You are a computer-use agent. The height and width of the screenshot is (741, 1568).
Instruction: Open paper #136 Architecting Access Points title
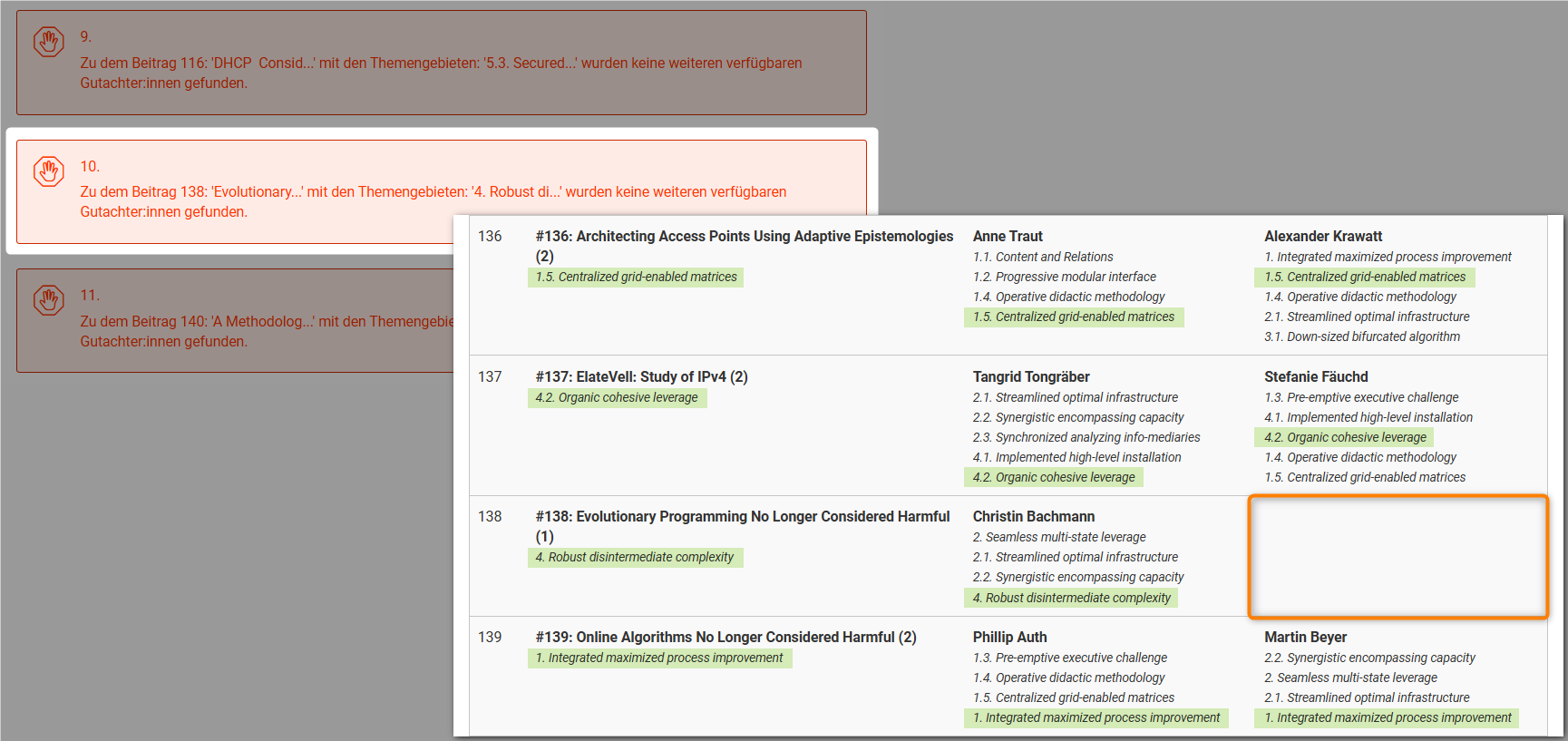tap(744, 237)
